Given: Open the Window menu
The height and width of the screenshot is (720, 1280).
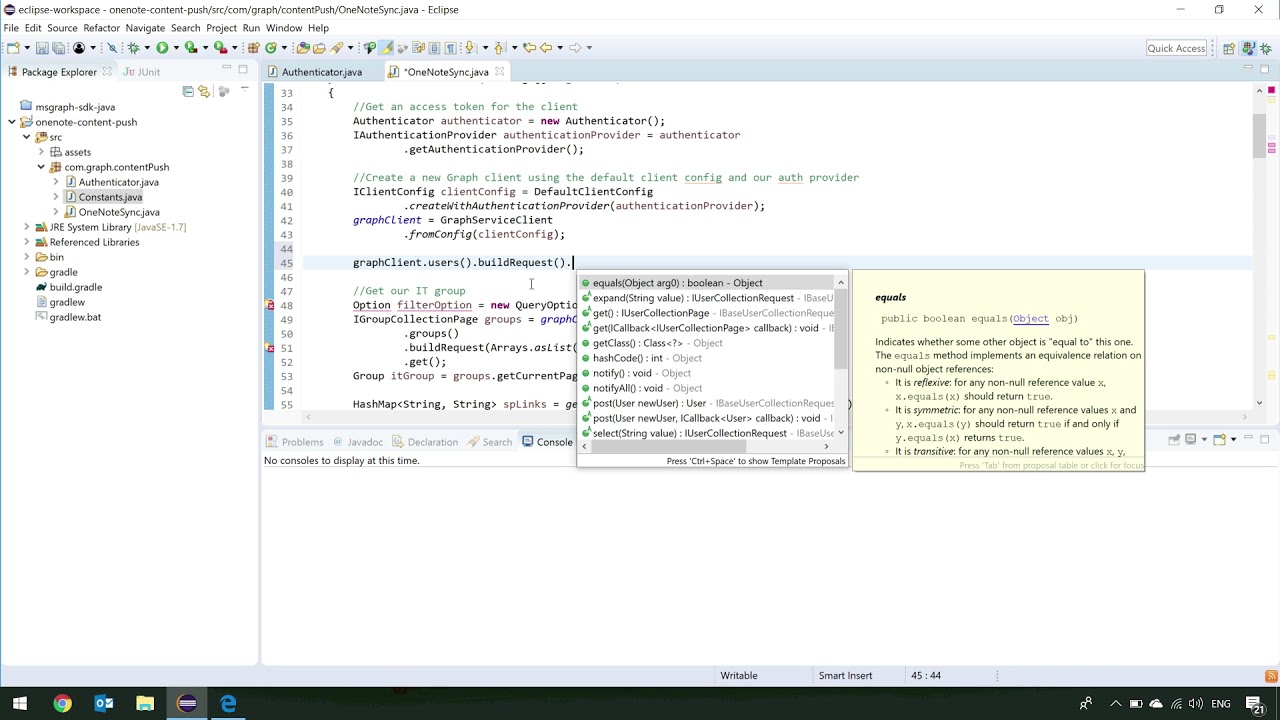Looking at the screenshot, I should coord(284,28).
